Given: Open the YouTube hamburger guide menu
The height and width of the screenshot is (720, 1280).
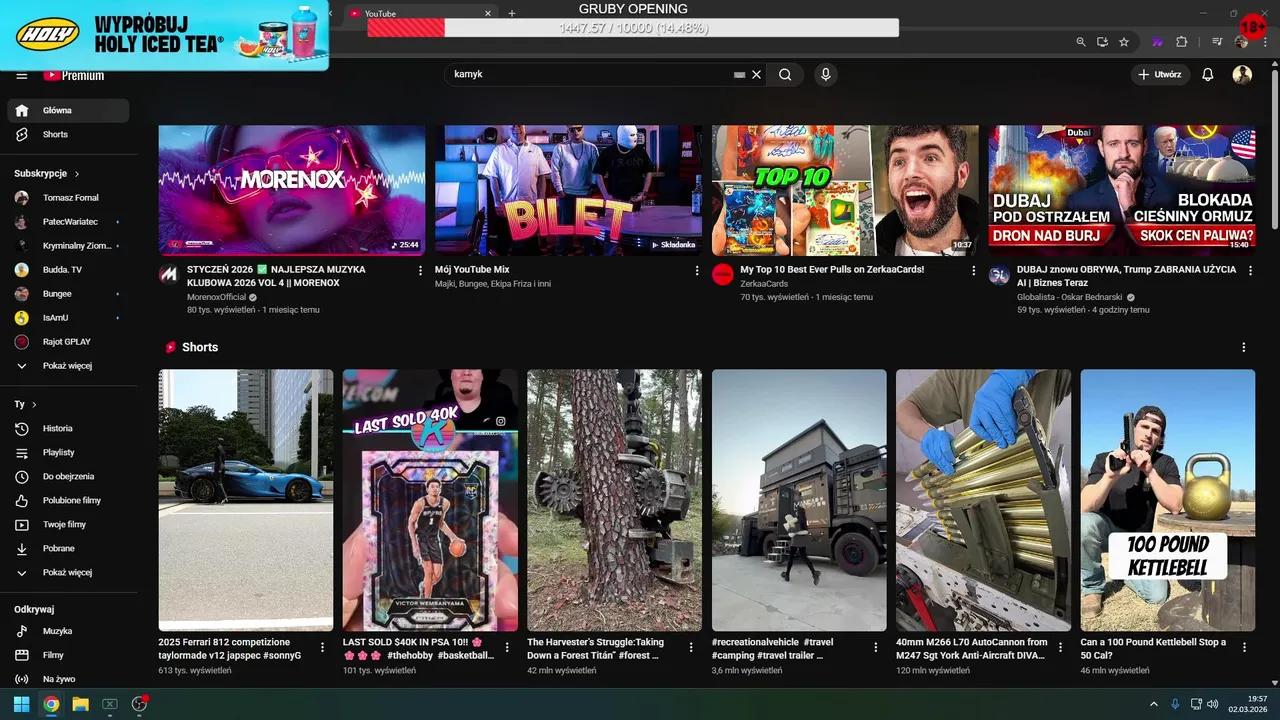Looking at the screenshot, I should tap(21, 76).
